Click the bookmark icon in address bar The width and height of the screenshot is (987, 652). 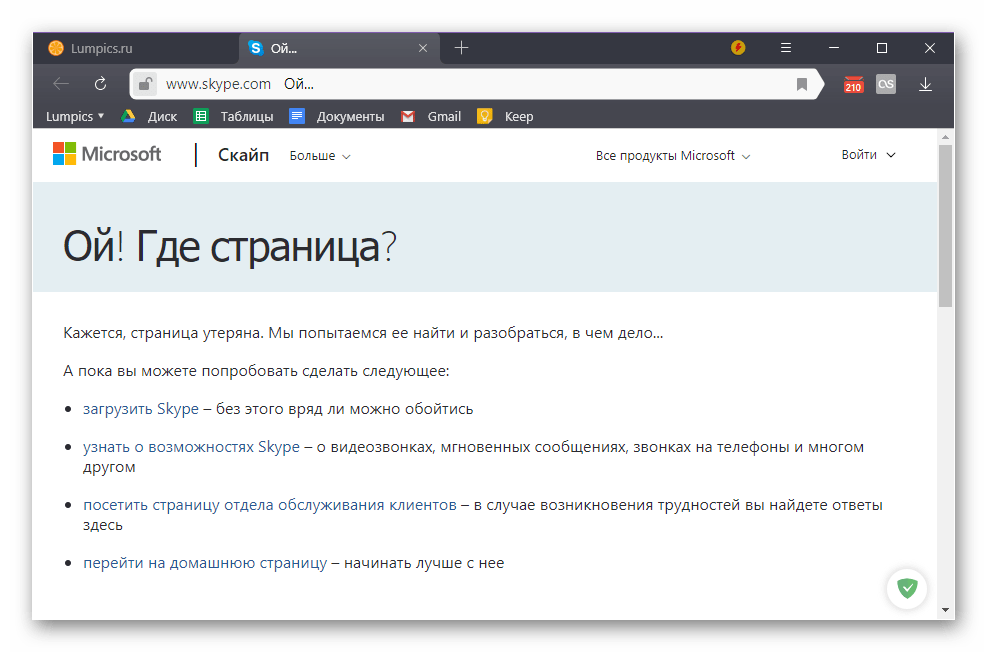coord(801,85)
